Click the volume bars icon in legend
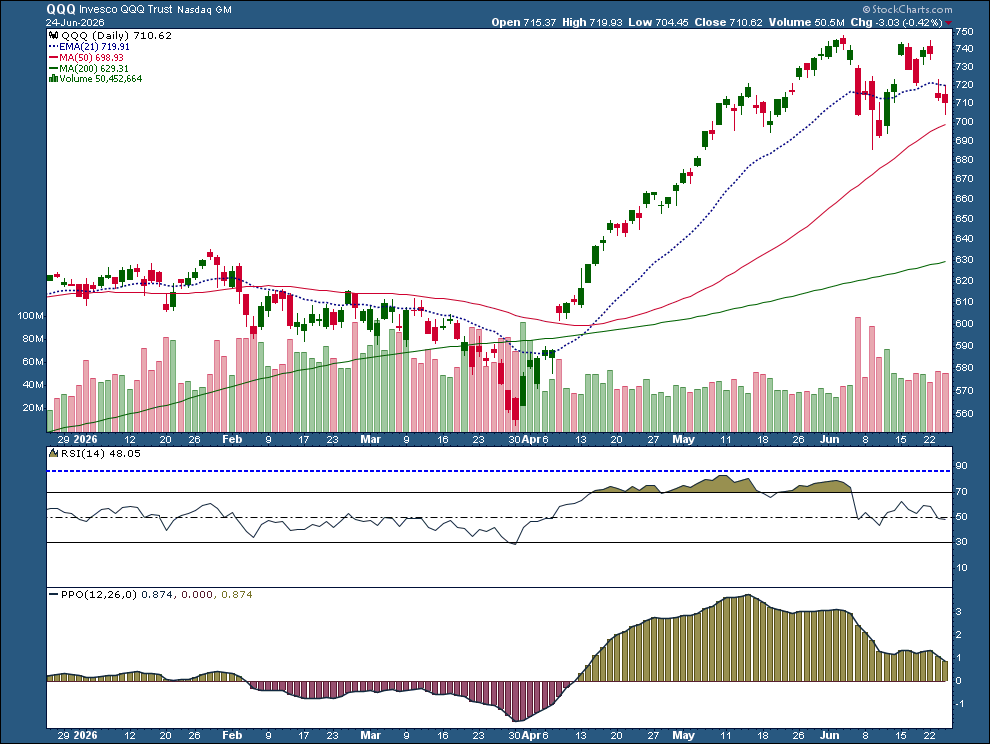 (54, 79)
